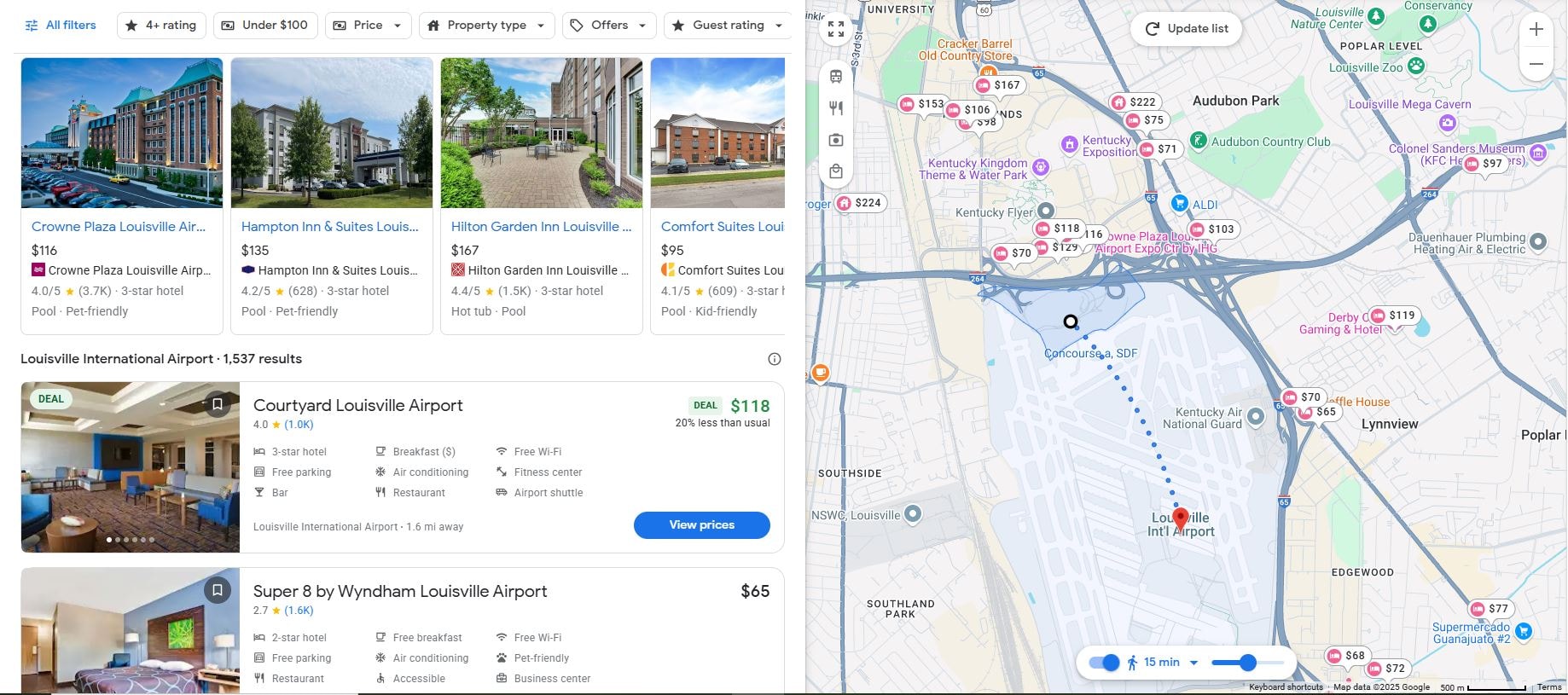Open the Hilton Garden Inn photo

pos(542,133)
